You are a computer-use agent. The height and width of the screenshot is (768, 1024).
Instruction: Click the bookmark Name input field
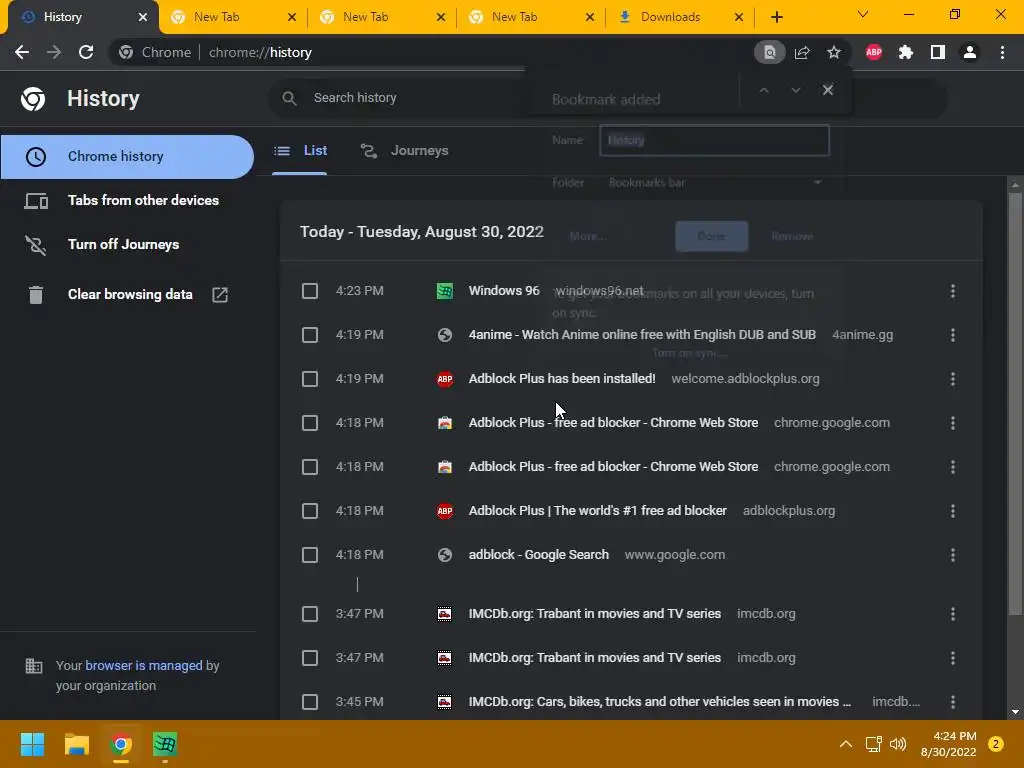(714, 140)
